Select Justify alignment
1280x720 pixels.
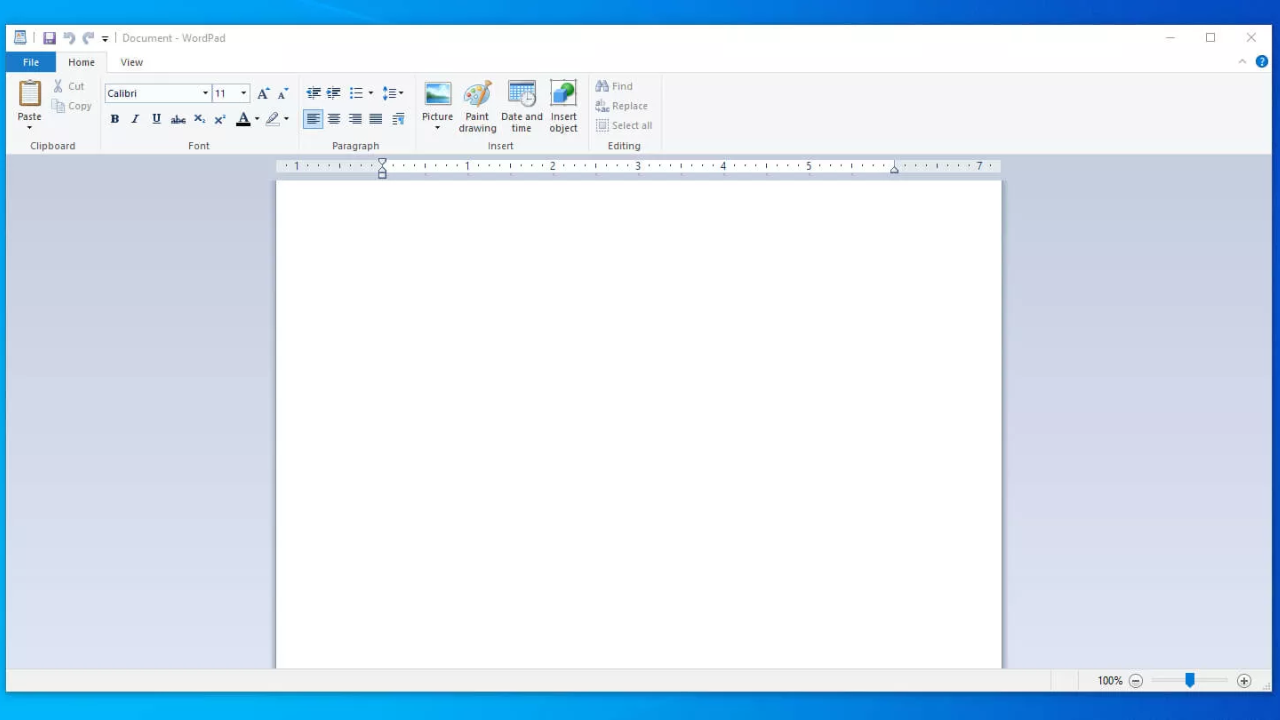pos(376,119)
